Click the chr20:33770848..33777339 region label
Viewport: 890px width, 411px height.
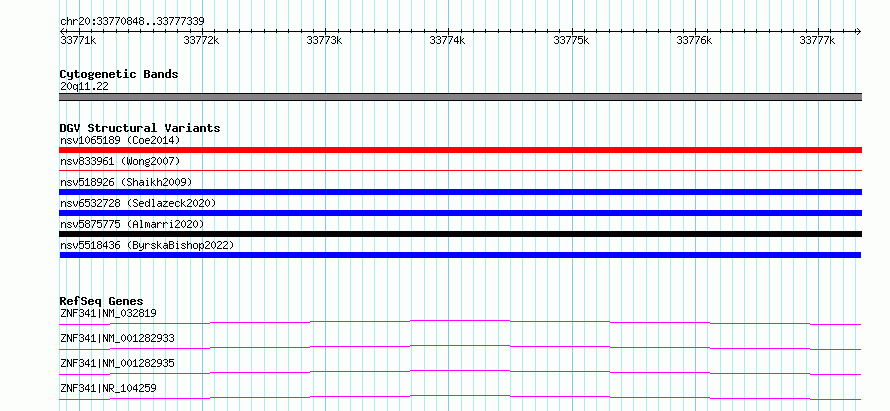tap(132, 22)
